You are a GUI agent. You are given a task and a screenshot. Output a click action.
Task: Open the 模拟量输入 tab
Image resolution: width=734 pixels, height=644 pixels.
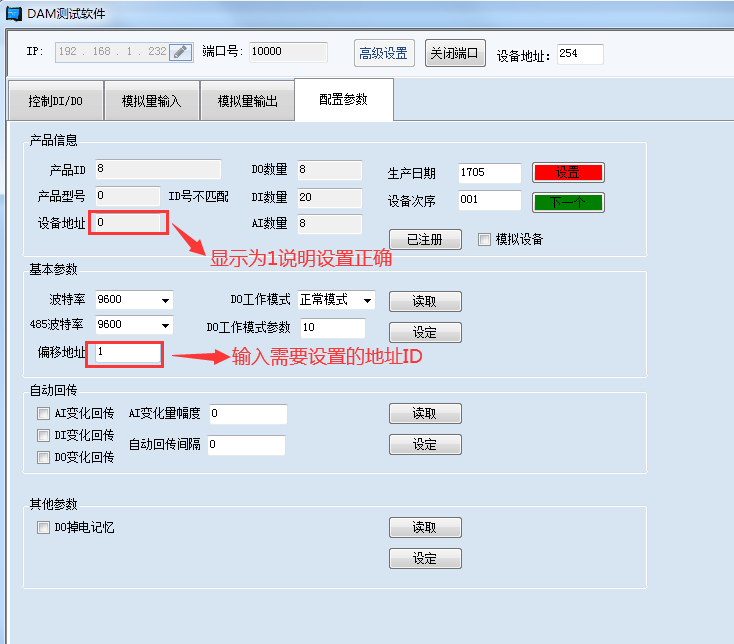pyautogui.click(x=152, y=101)
